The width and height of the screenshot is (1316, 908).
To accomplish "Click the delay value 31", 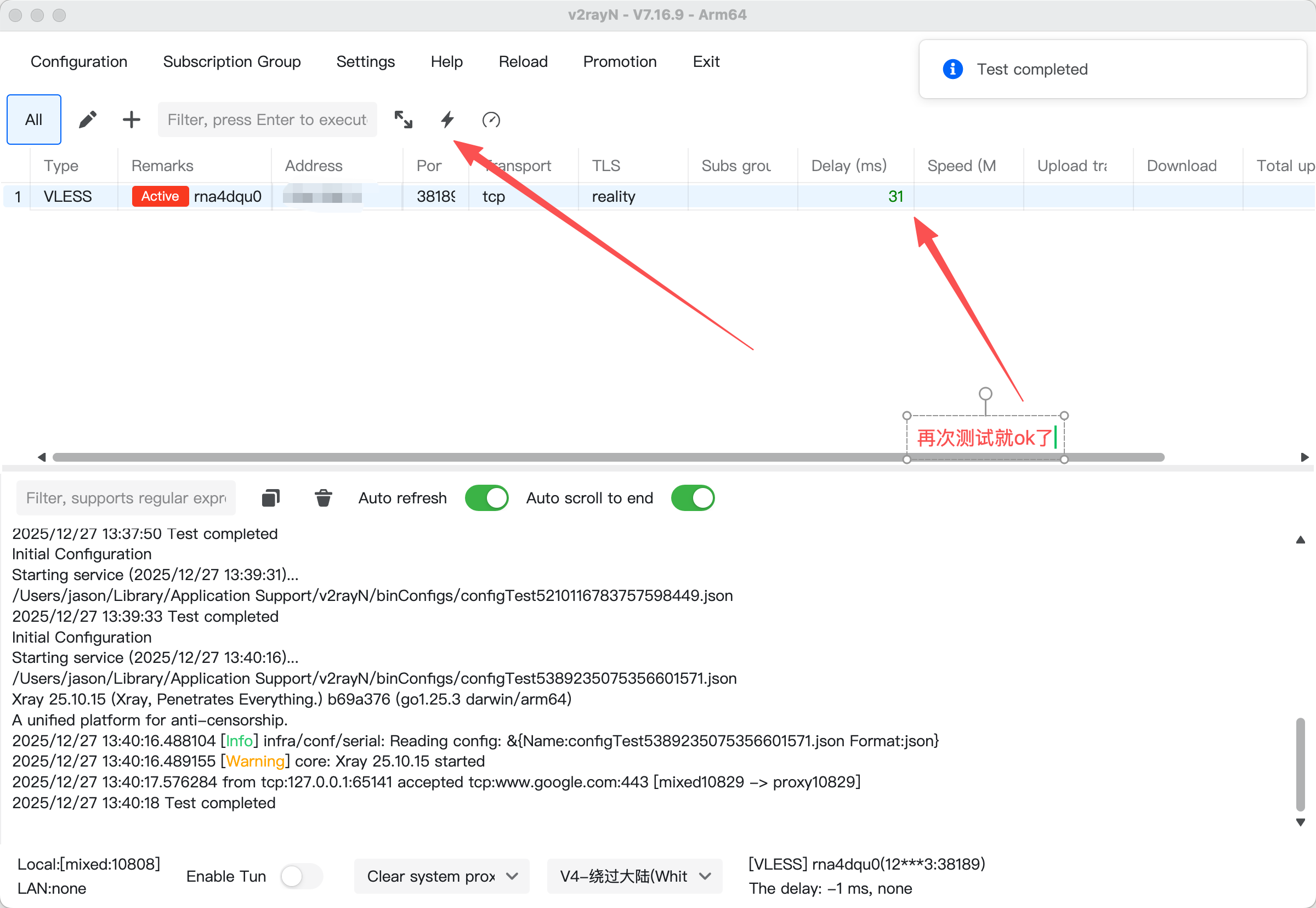I will point(896,196).
